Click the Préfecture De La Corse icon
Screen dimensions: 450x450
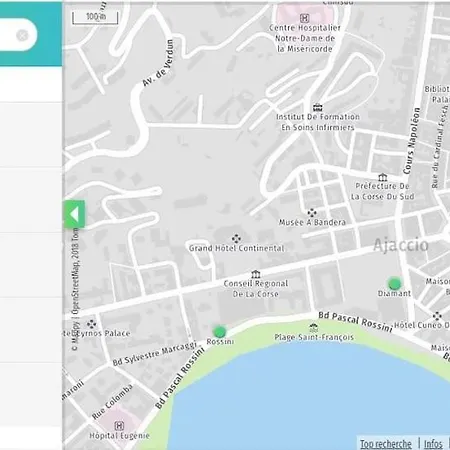tap(383, 177)
